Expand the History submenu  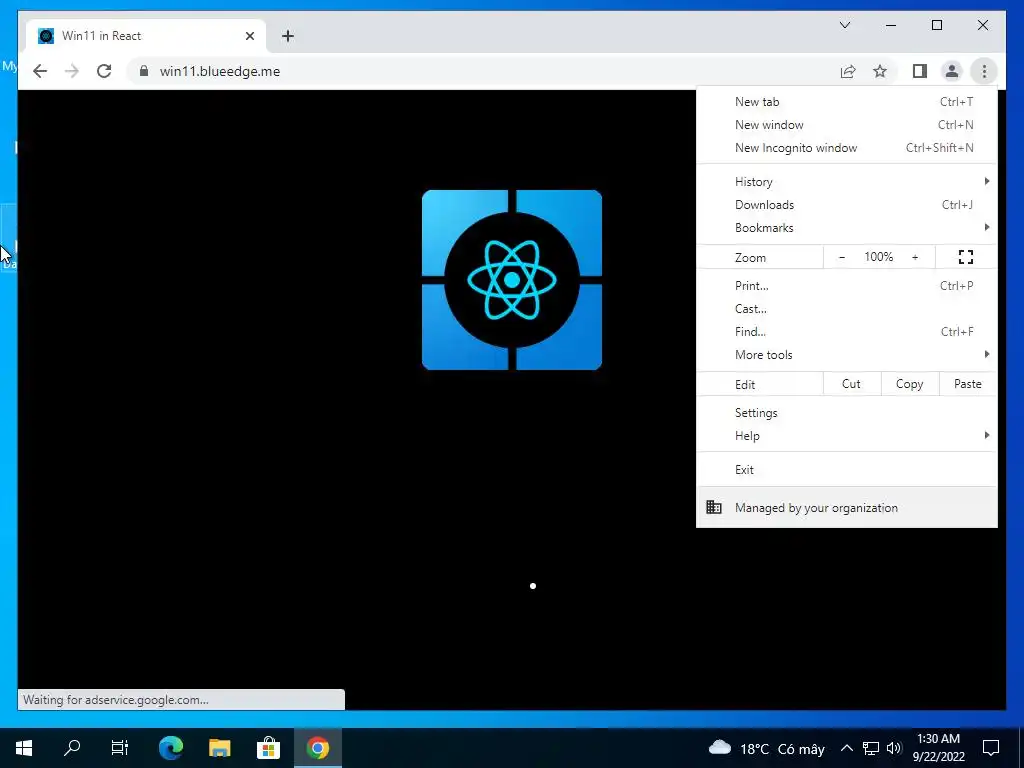click(846, 182)
